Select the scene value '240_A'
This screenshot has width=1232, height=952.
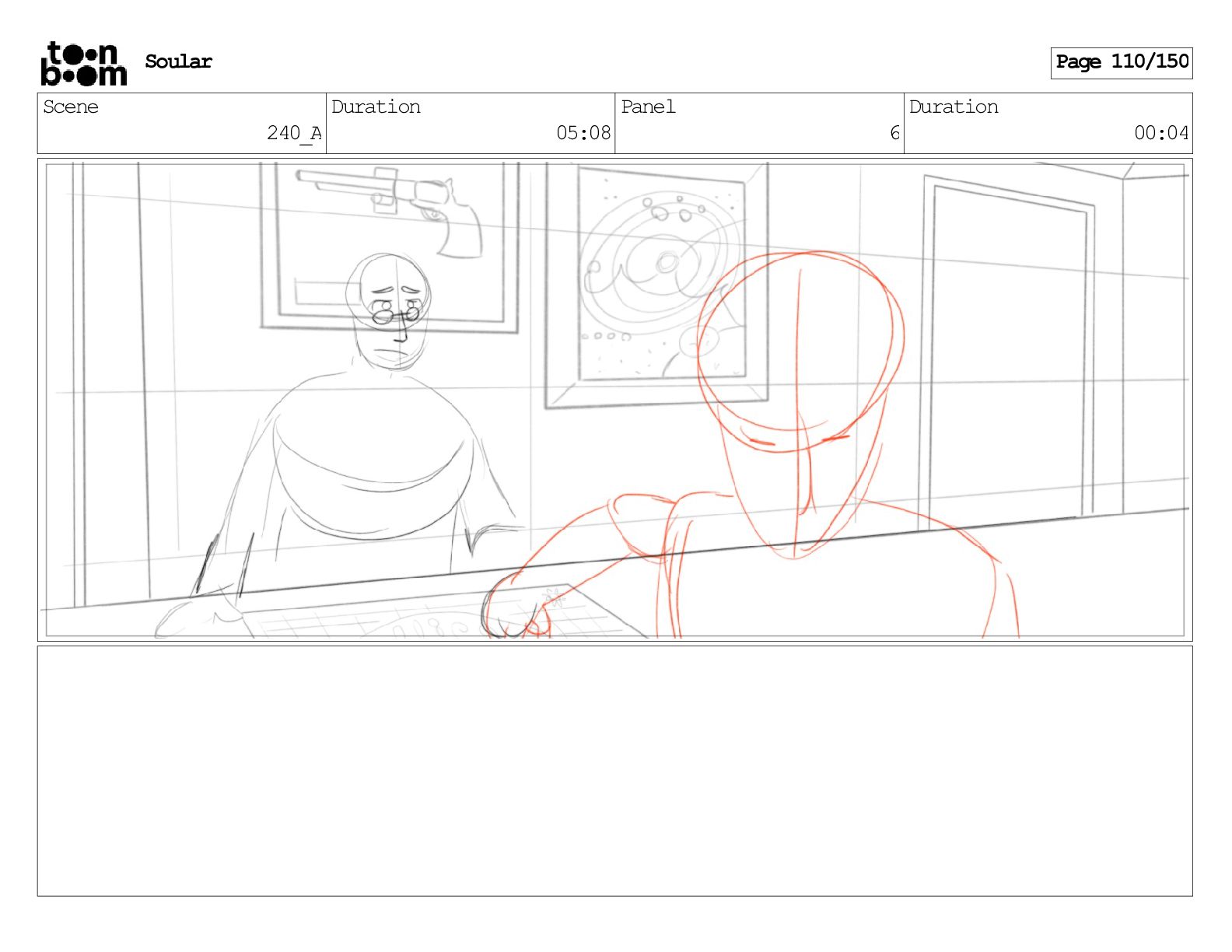(294, 134)
